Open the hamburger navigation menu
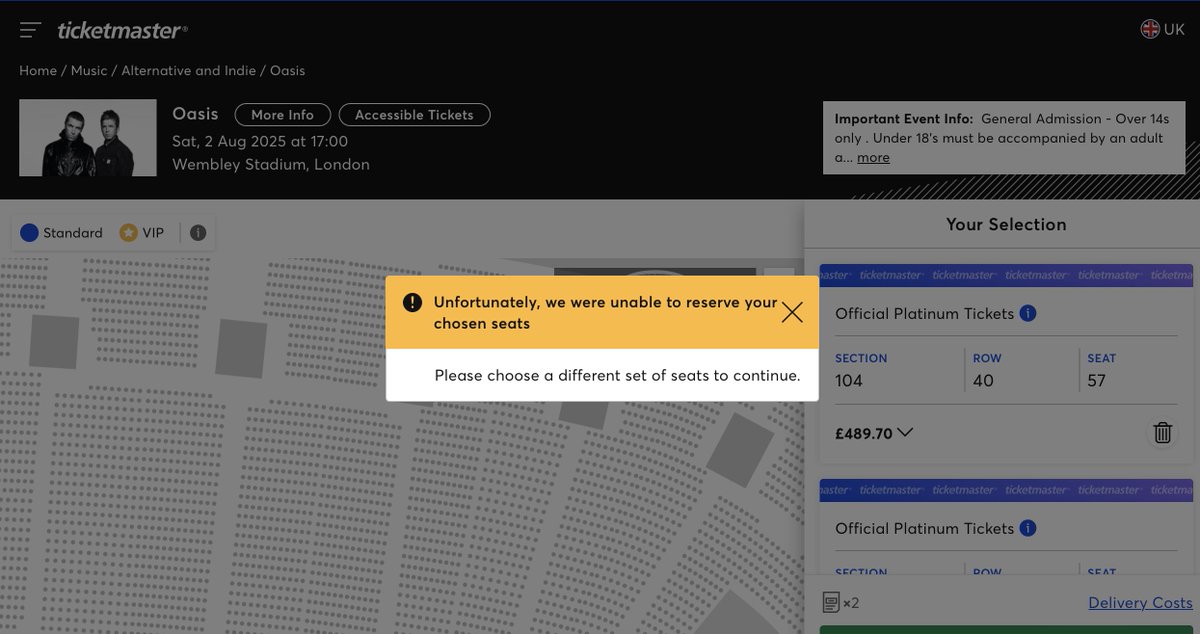This screenshot has width=1200, height=634. [x=30, y=30]
